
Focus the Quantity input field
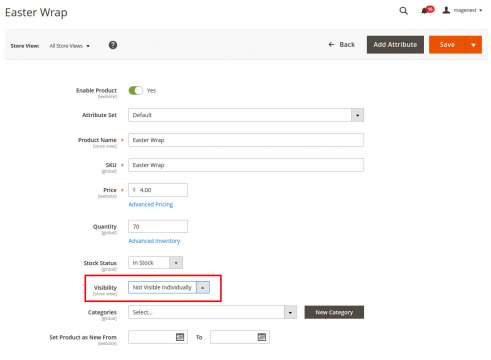(x=158, y=226)
